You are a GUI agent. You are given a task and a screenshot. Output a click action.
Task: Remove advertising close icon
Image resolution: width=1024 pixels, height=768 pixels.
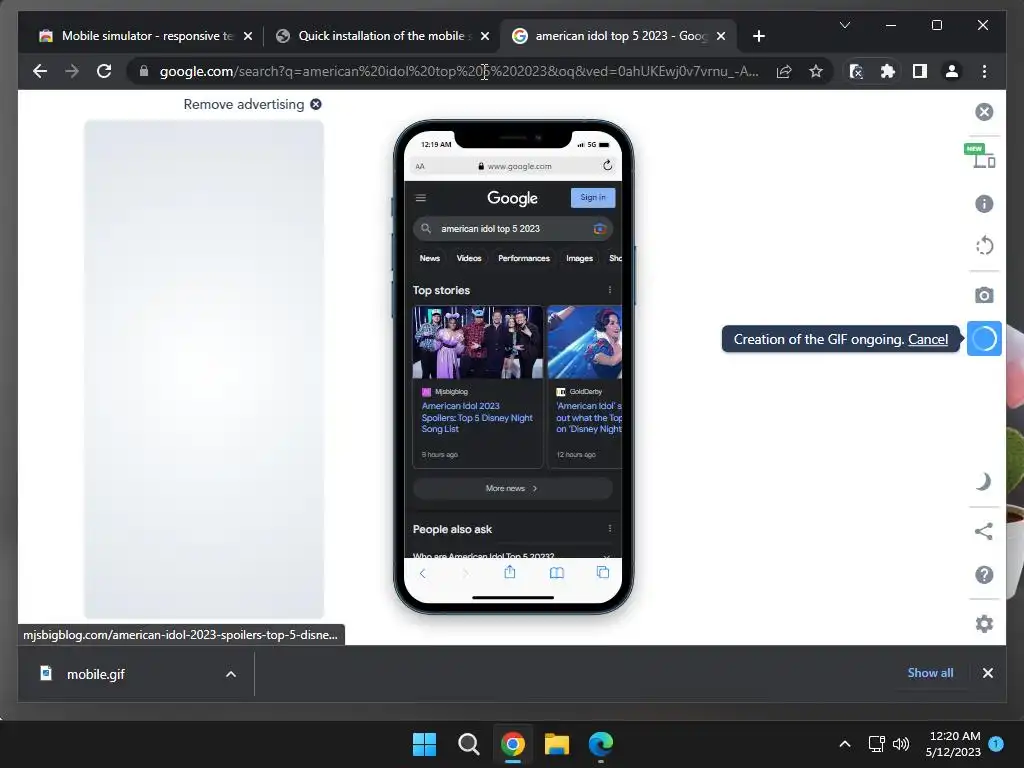pos(315,104)
